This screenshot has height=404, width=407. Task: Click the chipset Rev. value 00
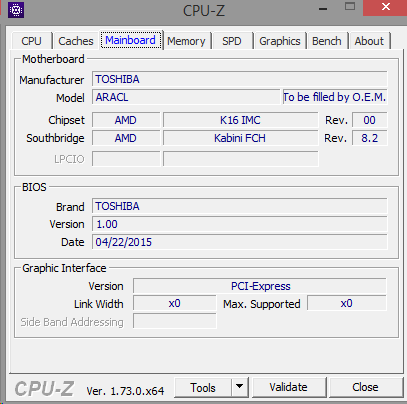(x=369, y=120)
